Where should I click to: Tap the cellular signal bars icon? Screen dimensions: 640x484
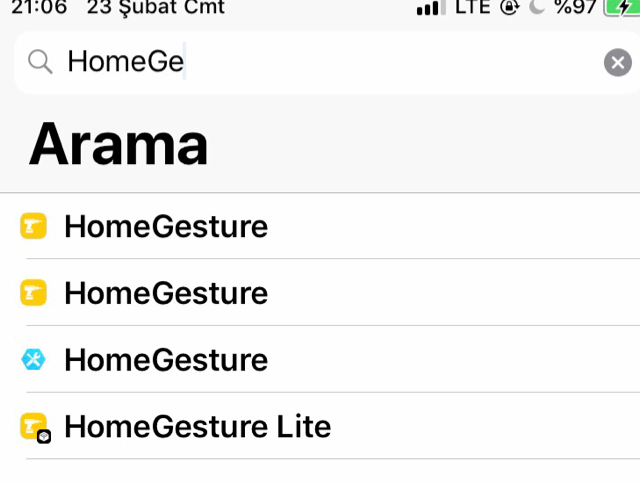[x=431, y=8]
